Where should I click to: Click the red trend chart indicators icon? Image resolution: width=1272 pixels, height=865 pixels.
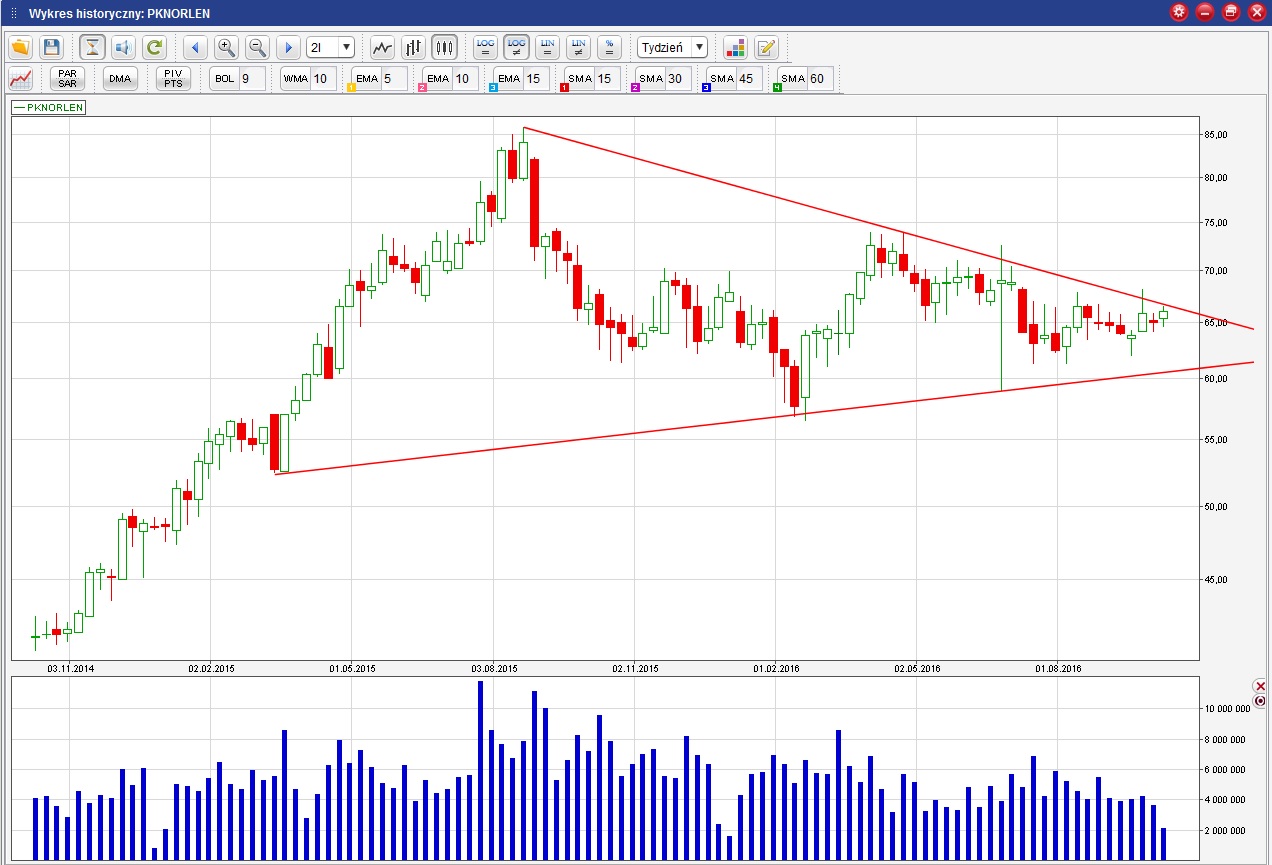[x=20, y=78]
